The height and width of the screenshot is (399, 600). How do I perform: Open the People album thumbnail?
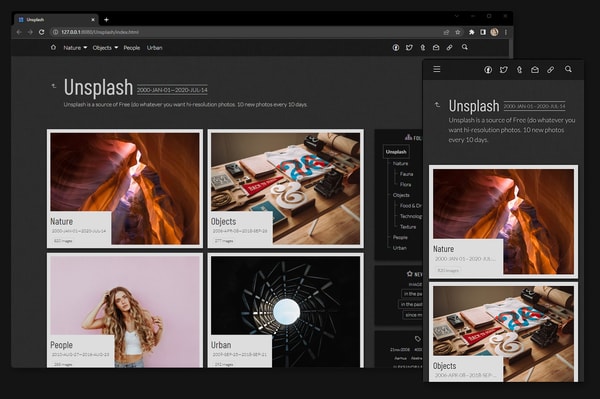(125, 310)
